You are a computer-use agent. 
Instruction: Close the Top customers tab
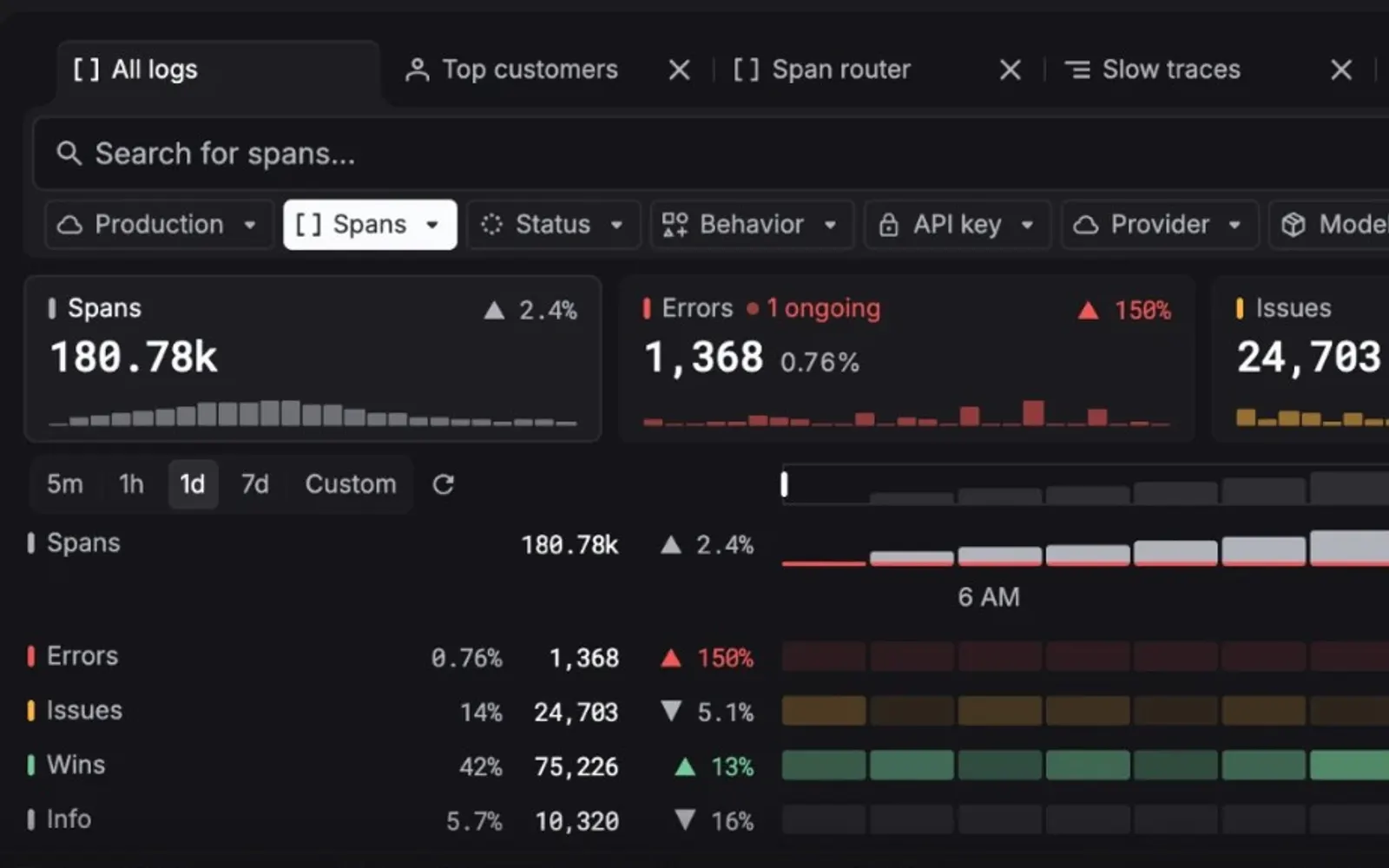(x=680, y=69)
